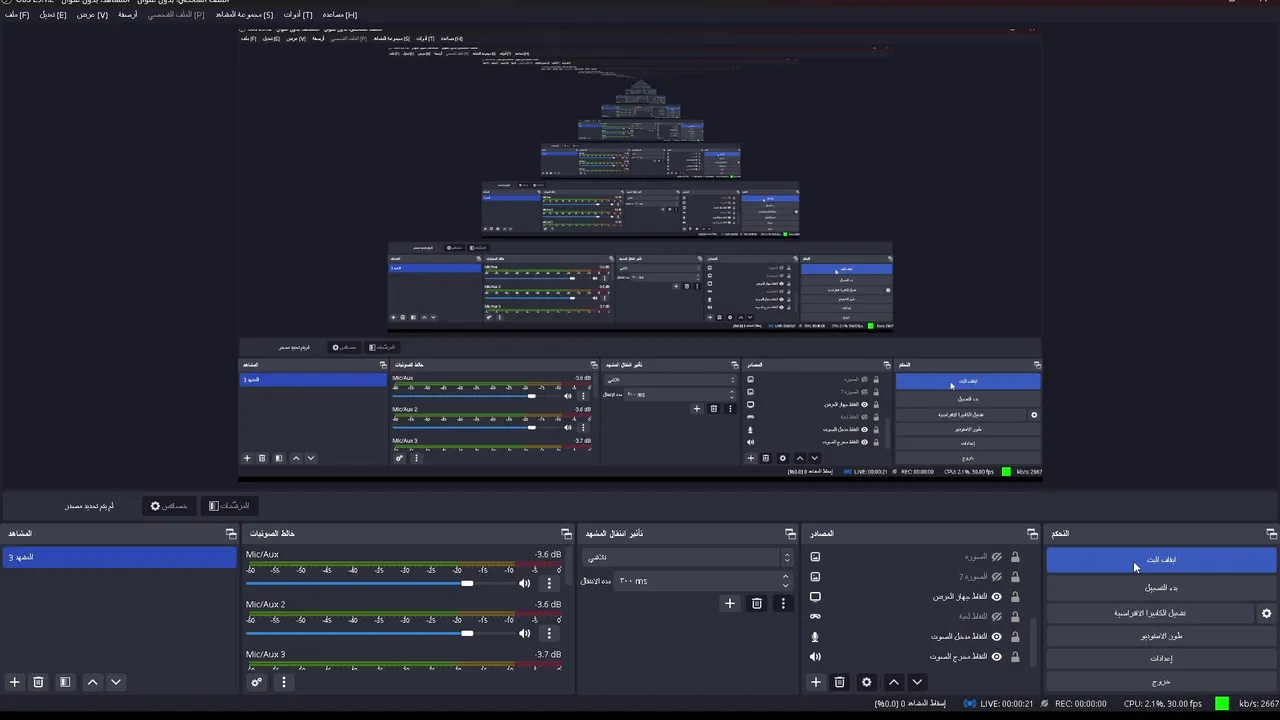Open settings (إعدادات) button
Image resolution: width=1280 pixels, height=720 pixels.
click(1161, 659)
